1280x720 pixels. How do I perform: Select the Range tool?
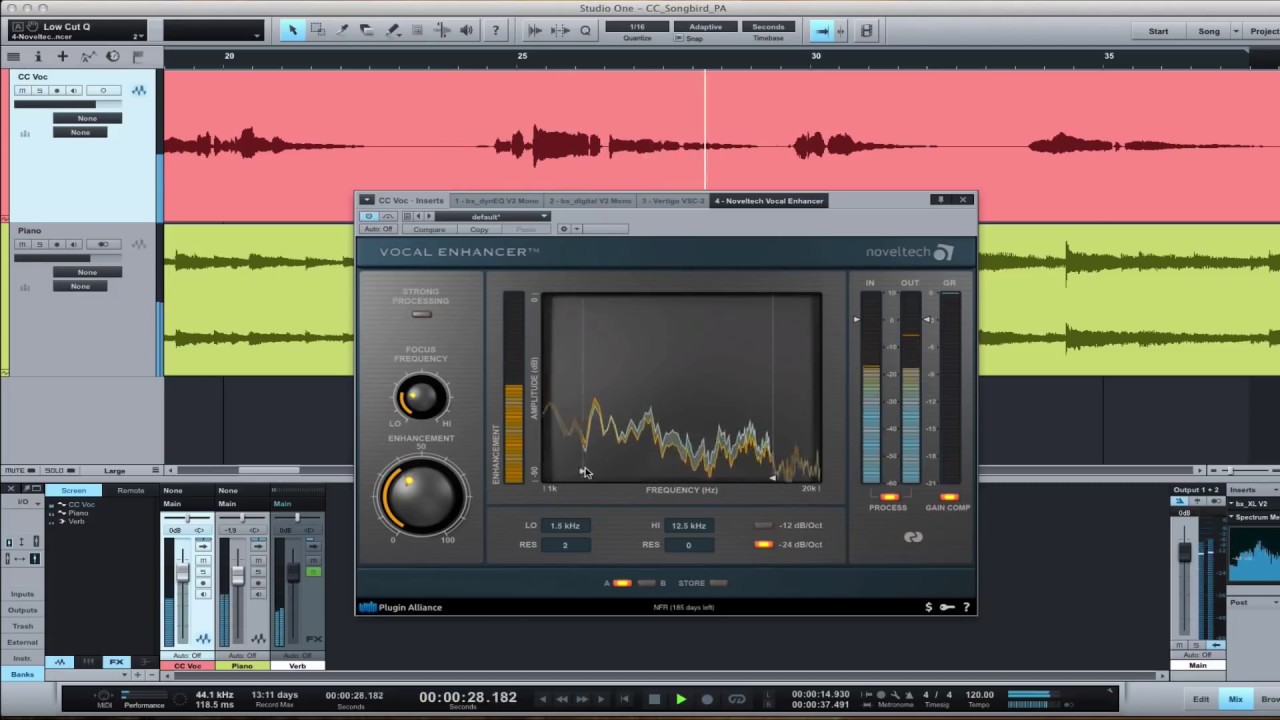pos(317,31)
